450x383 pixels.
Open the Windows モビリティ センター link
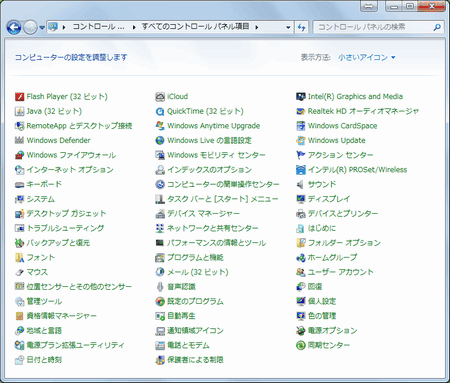(x=216, y=155)
